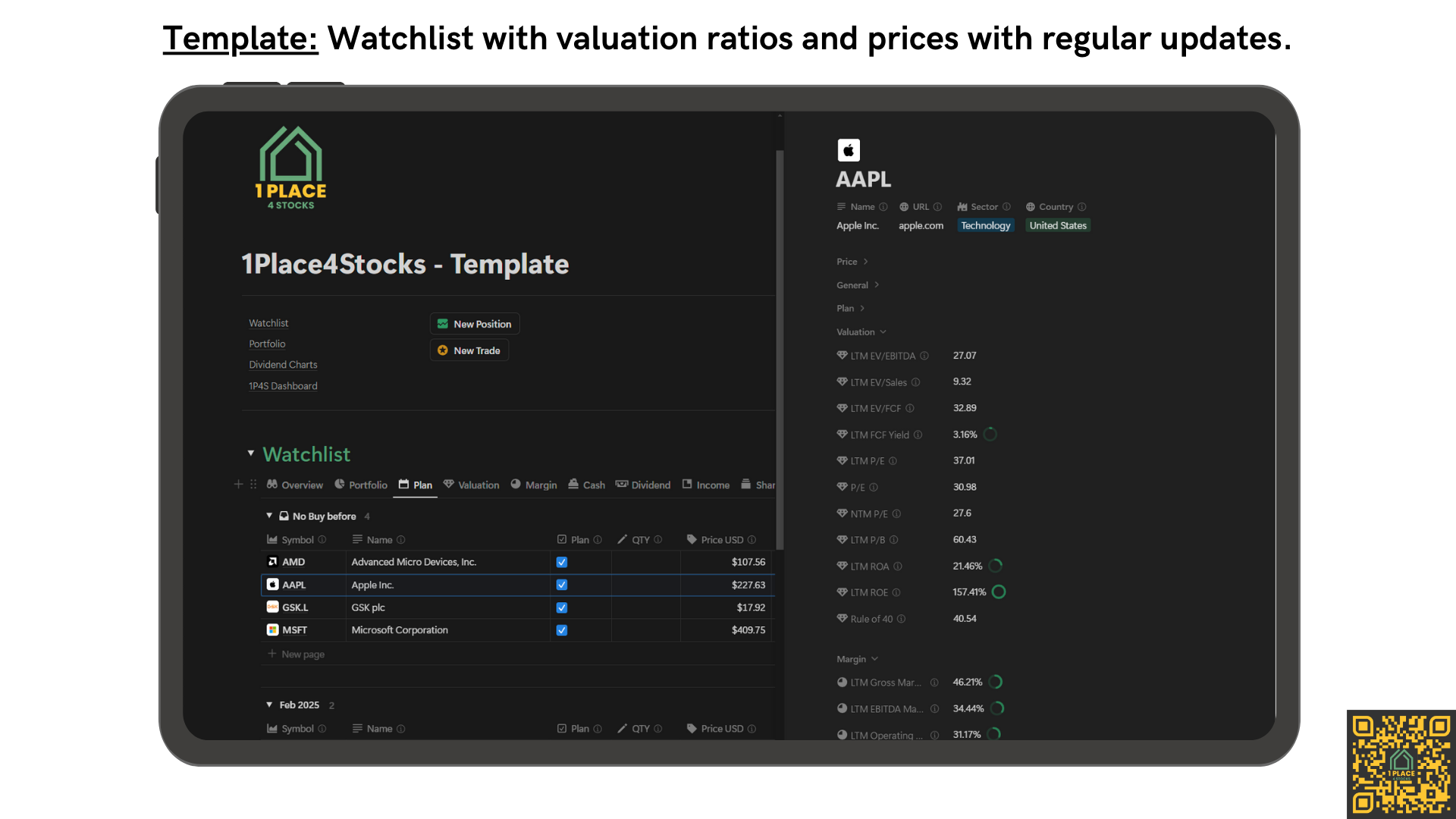Viewport: 1456px width, 819px height.
Task: Click the pie icon beside LTM Gross Margin
Action: click(x=842, y=682)
